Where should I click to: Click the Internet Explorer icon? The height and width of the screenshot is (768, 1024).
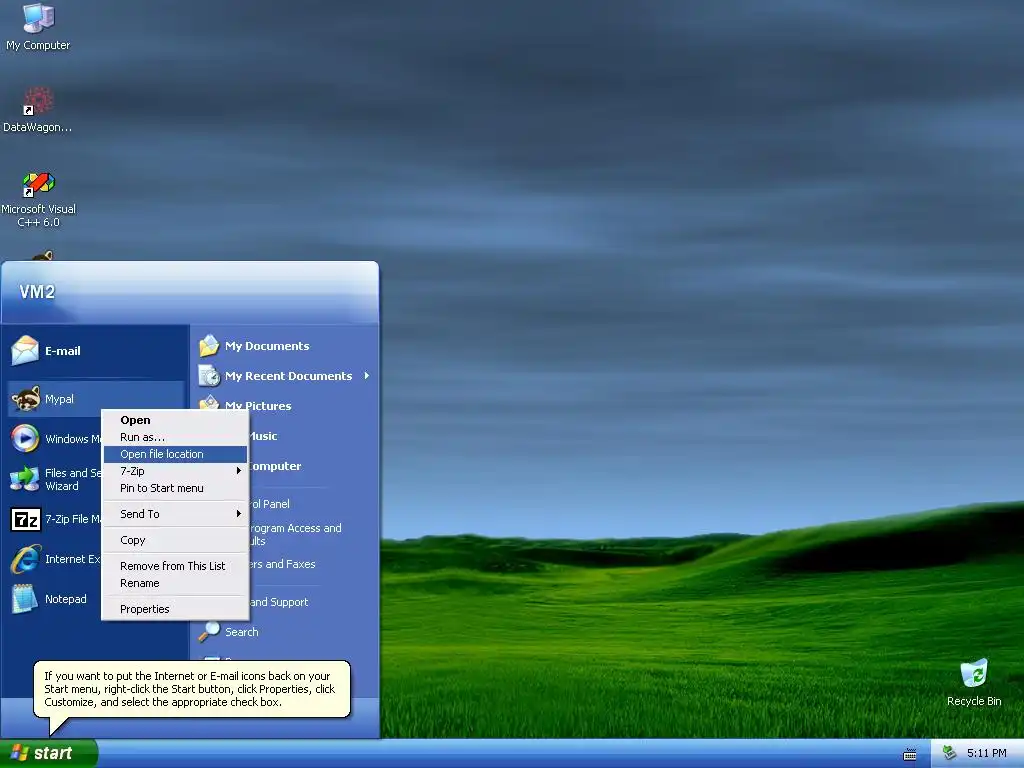(25, 559)
